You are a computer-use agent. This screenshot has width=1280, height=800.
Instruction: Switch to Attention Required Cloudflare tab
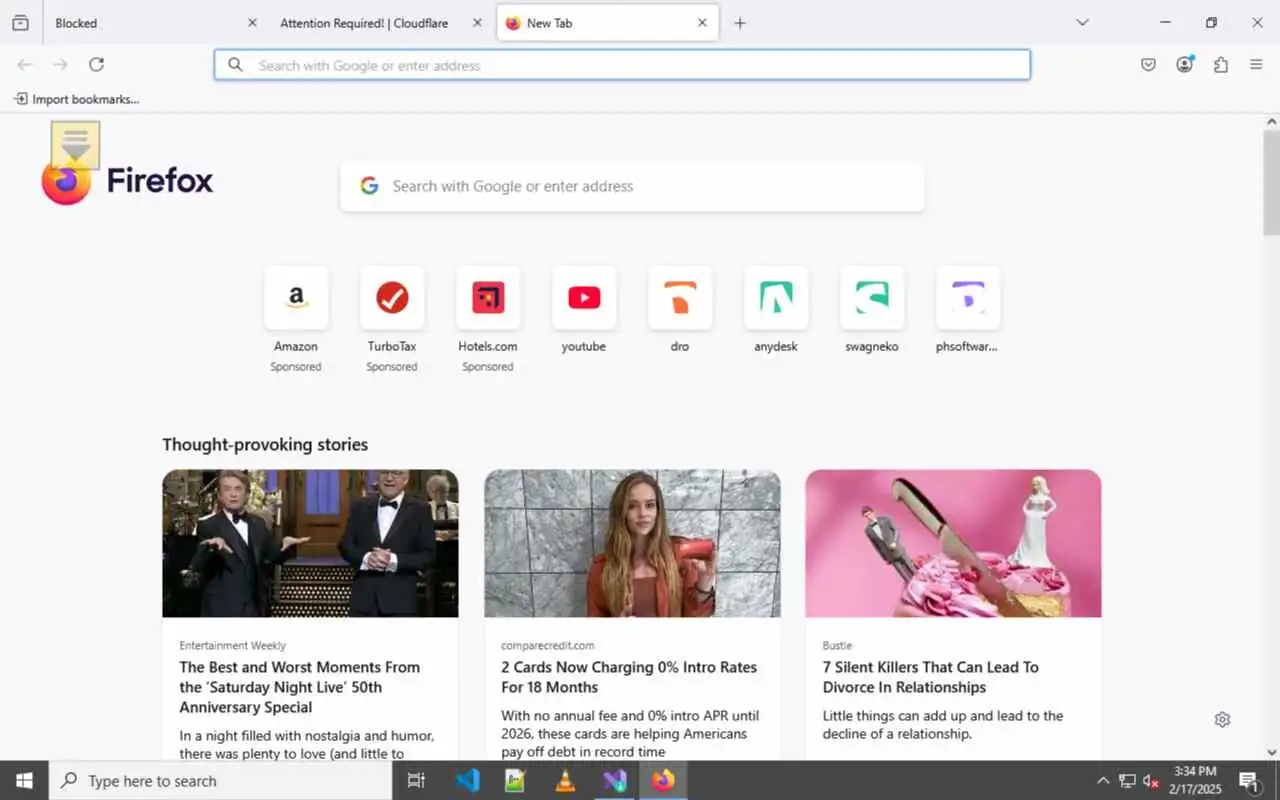point(380,23)
